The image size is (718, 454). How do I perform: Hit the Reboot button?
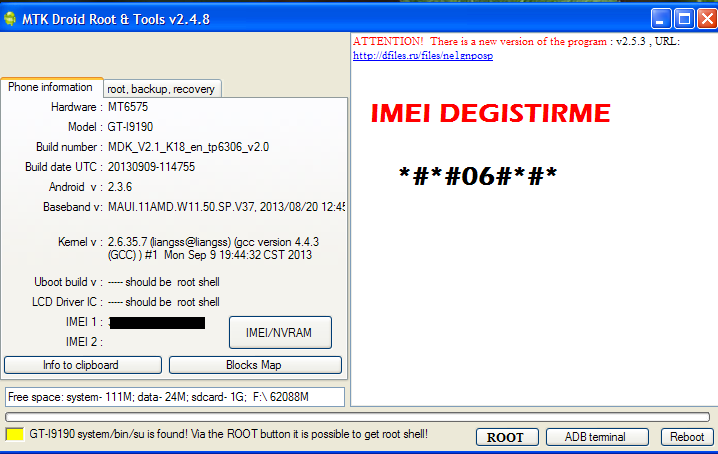click(x=687, y=437)
